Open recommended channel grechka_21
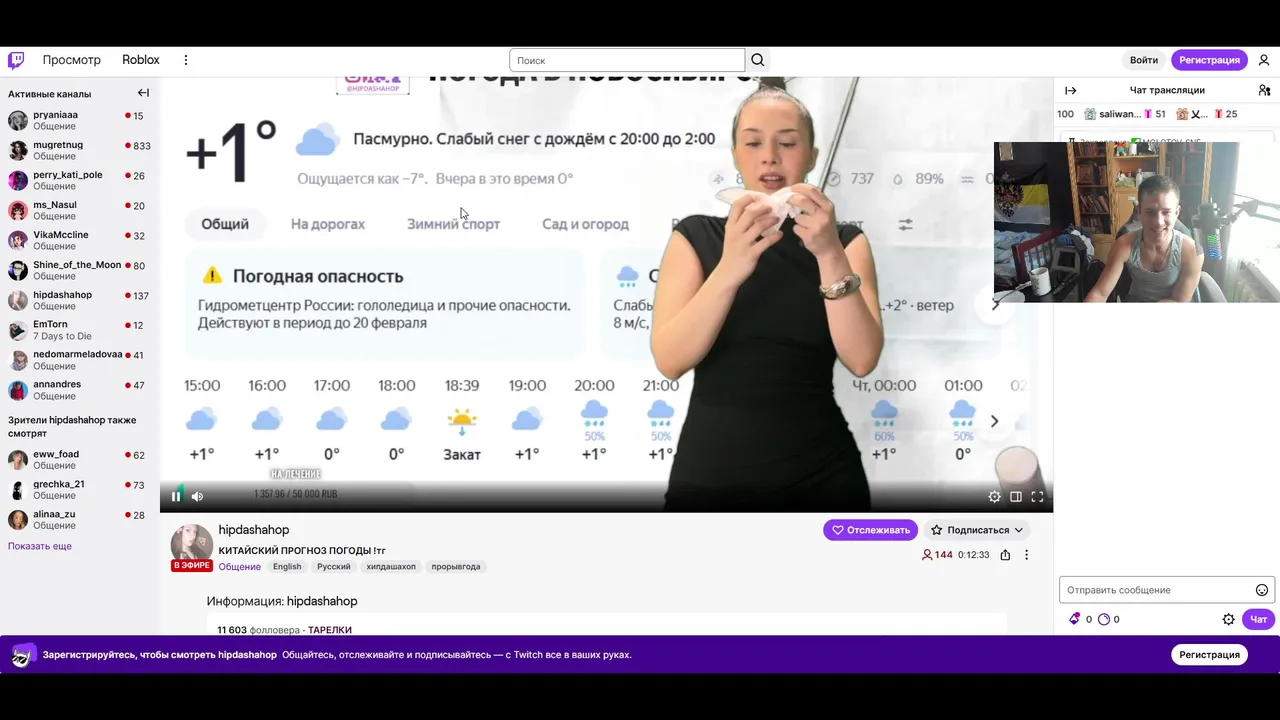This screenshot has width=1280, height=720. [x=80, y=489]
